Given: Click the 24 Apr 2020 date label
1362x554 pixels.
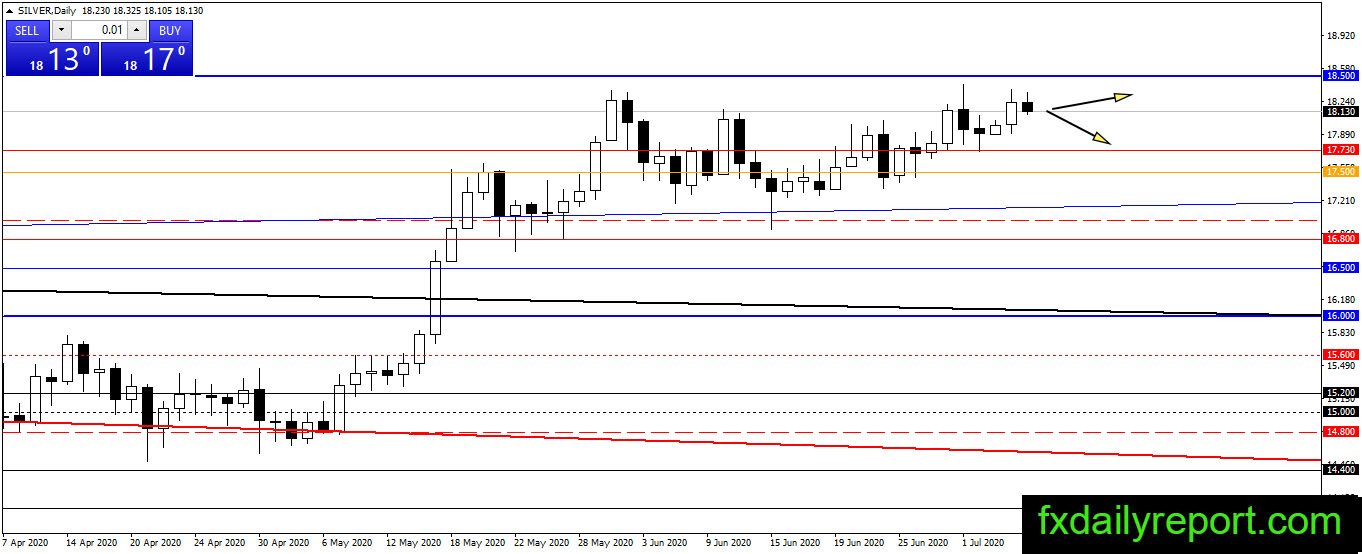Looking at the screenshot, I should tap(220, 543).
